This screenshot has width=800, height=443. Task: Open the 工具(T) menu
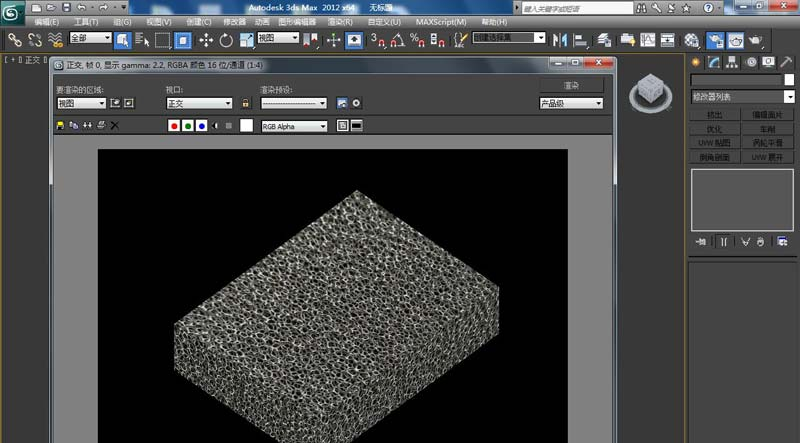[86, 22]
